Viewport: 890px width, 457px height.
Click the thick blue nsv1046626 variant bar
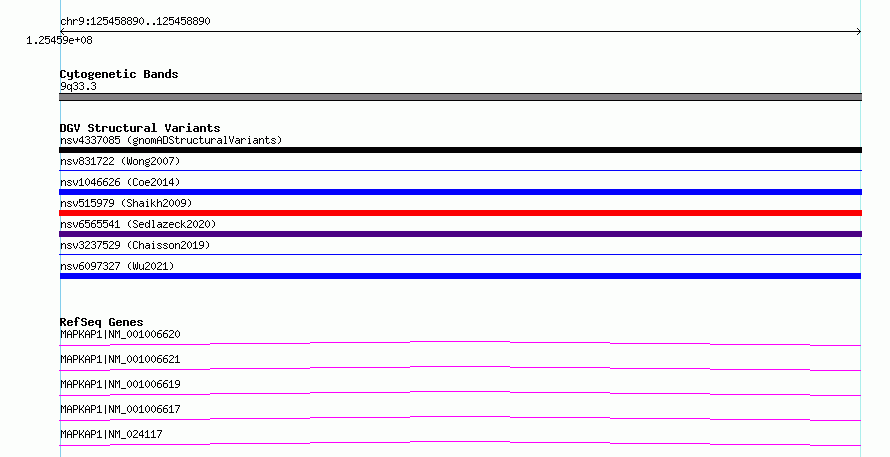pos(460,192)
